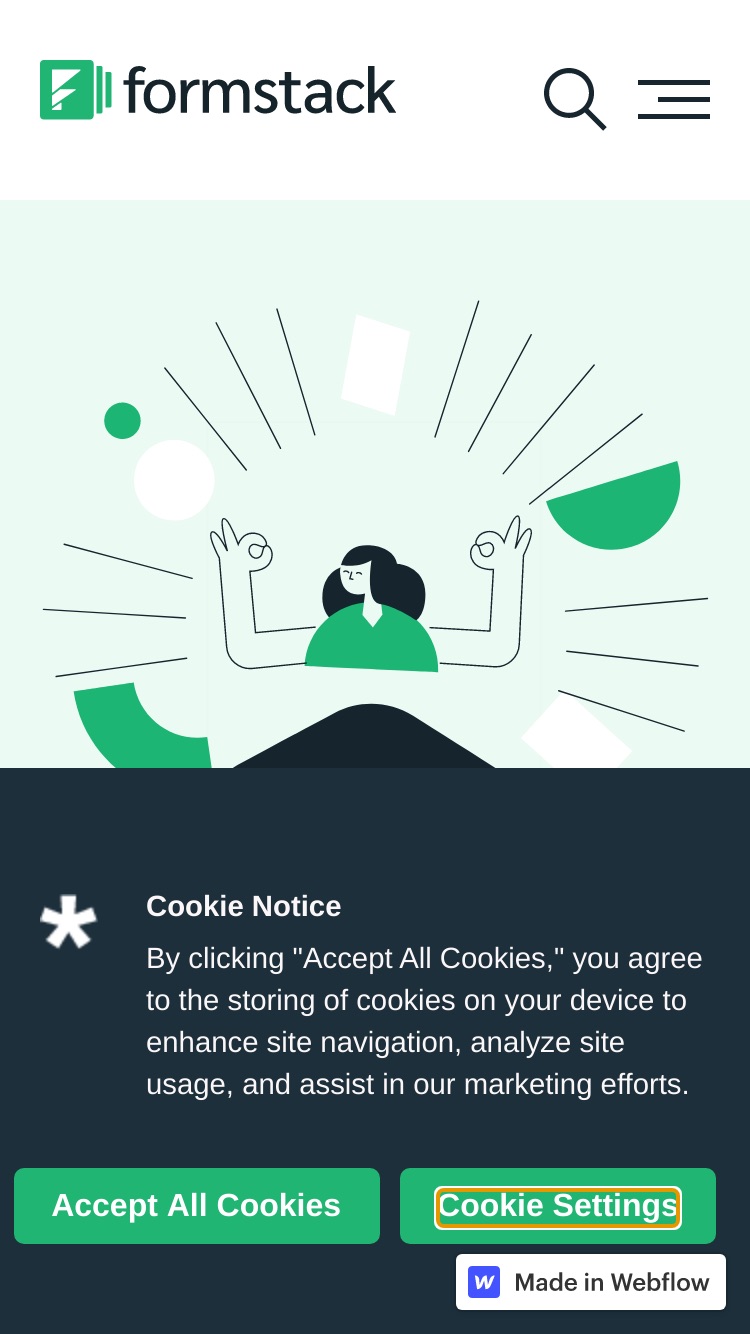Click the Cookie Notice heading
Screen dimensions: 750x1334
click(x=244, y=906)
